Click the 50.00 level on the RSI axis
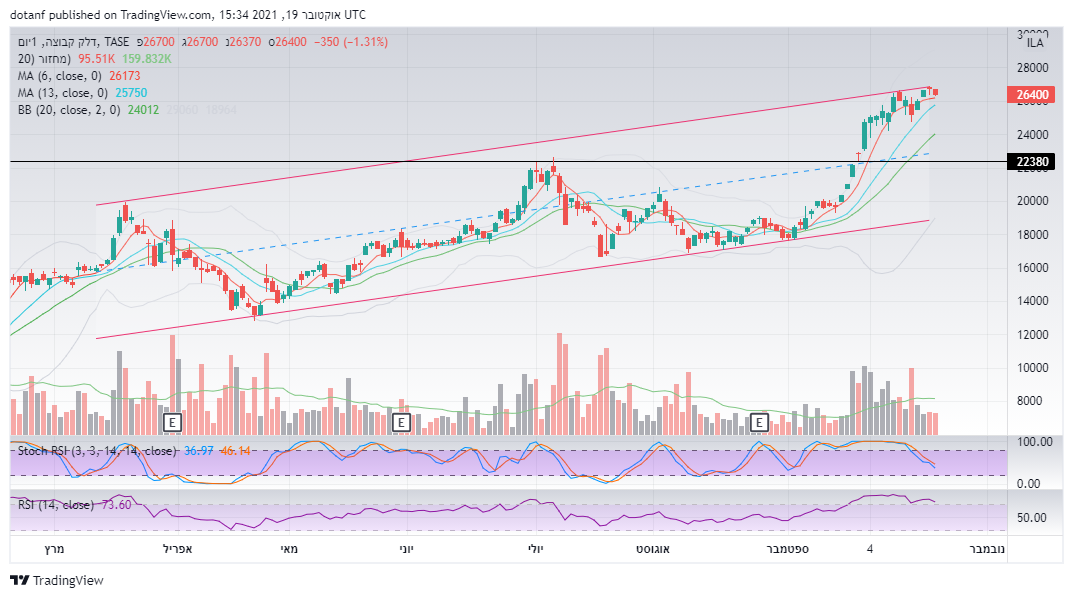This screenshot has width=1073, height=598. point(1031,518)
